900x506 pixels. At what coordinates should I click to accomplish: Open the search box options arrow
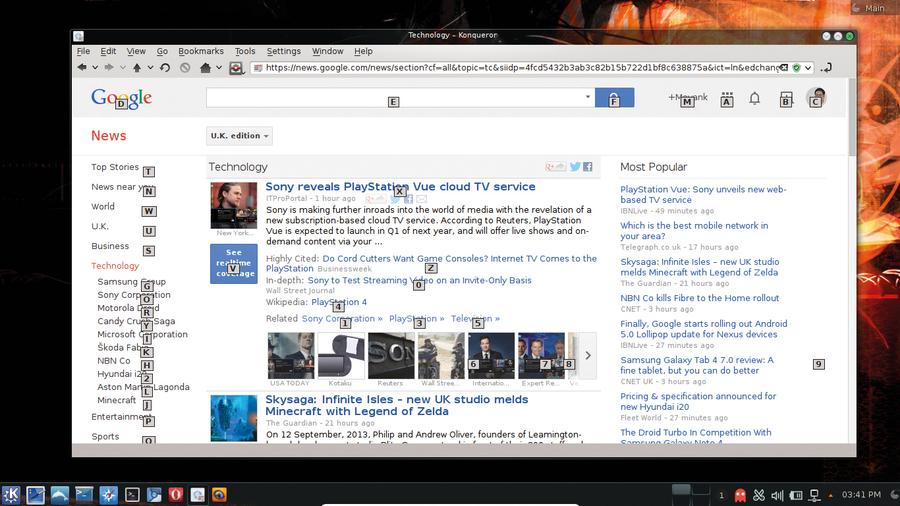pos(587,97)
